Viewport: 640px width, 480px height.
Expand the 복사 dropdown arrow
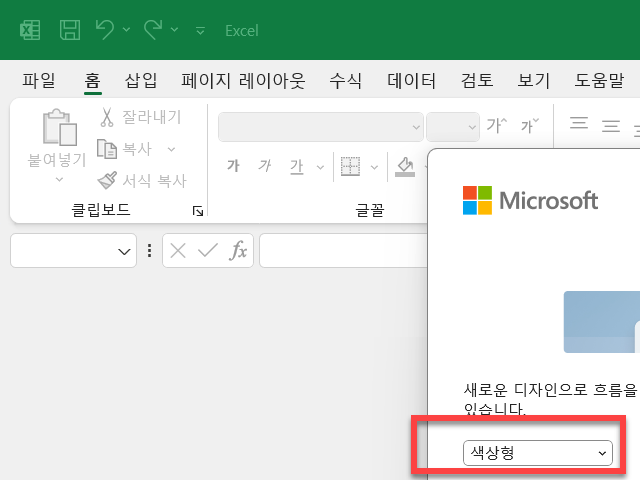coord(171,149)
